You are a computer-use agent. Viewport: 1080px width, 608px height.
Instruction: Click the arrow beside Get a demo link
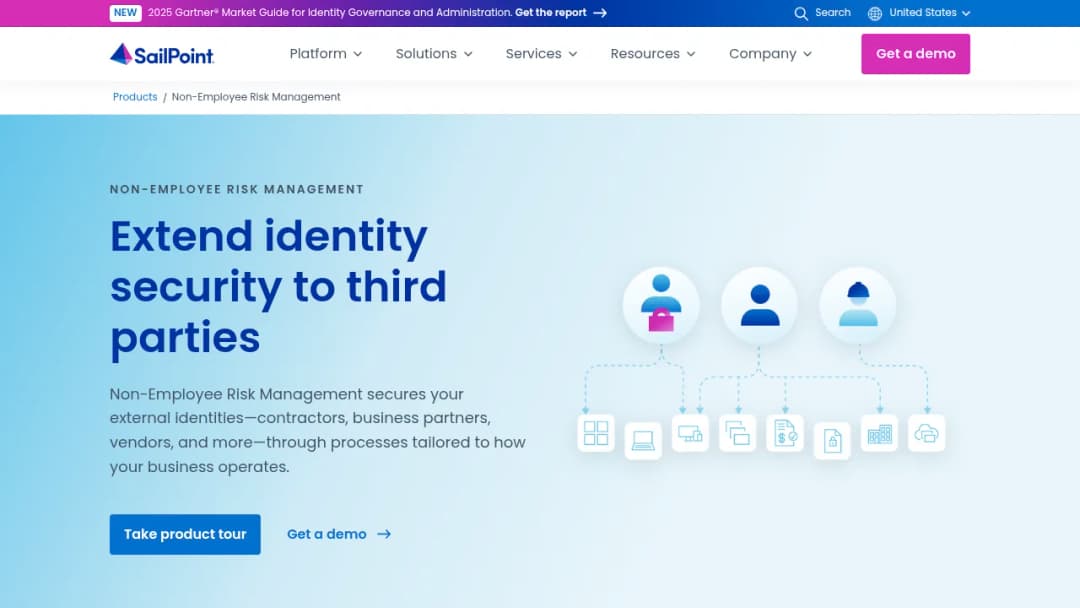pyautogui.click(x=384, y=534)
